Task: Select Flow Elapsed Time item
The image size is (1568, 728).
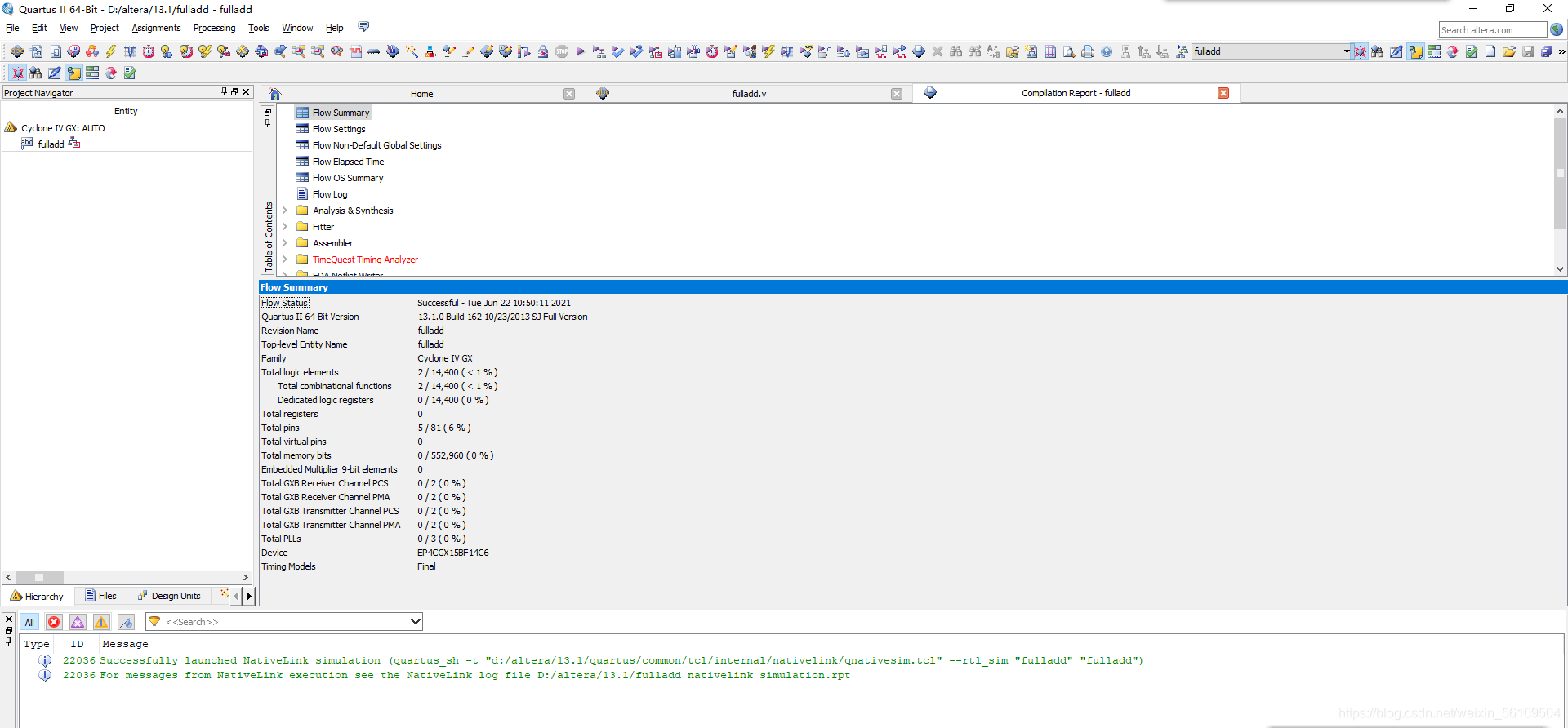Action: 348,162
